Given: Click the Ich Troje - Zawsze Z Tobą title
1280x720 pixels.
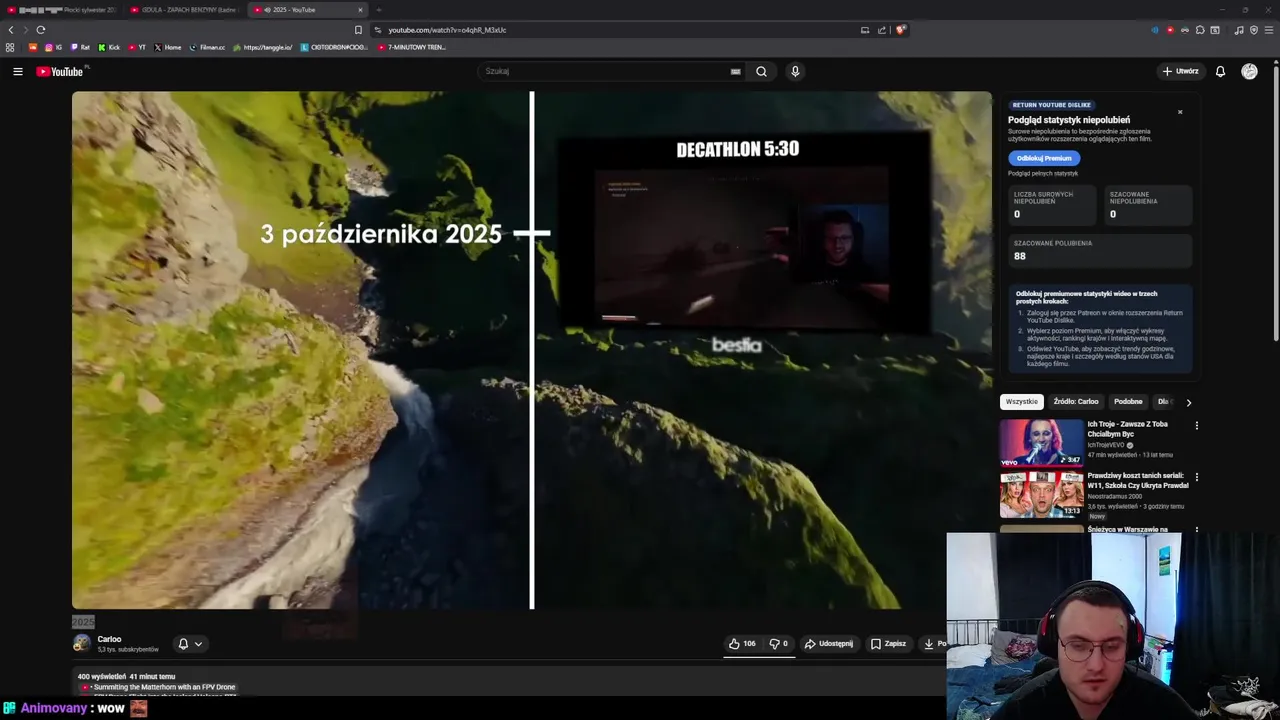Looking at the screenshot, I should coord(1128,429).
